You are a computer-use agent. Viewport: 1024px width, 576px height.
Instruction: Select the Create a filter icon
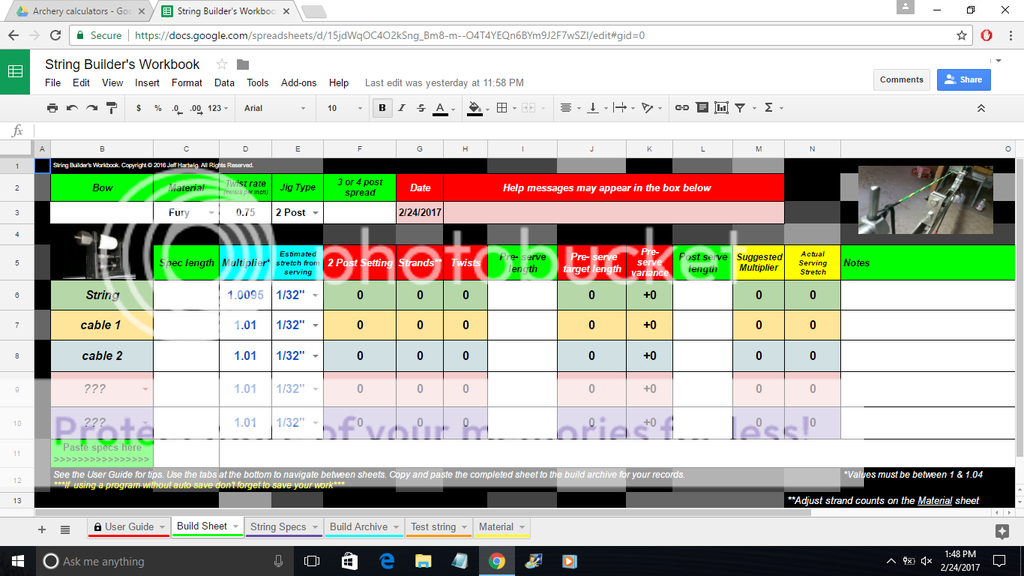click(739, 108)
